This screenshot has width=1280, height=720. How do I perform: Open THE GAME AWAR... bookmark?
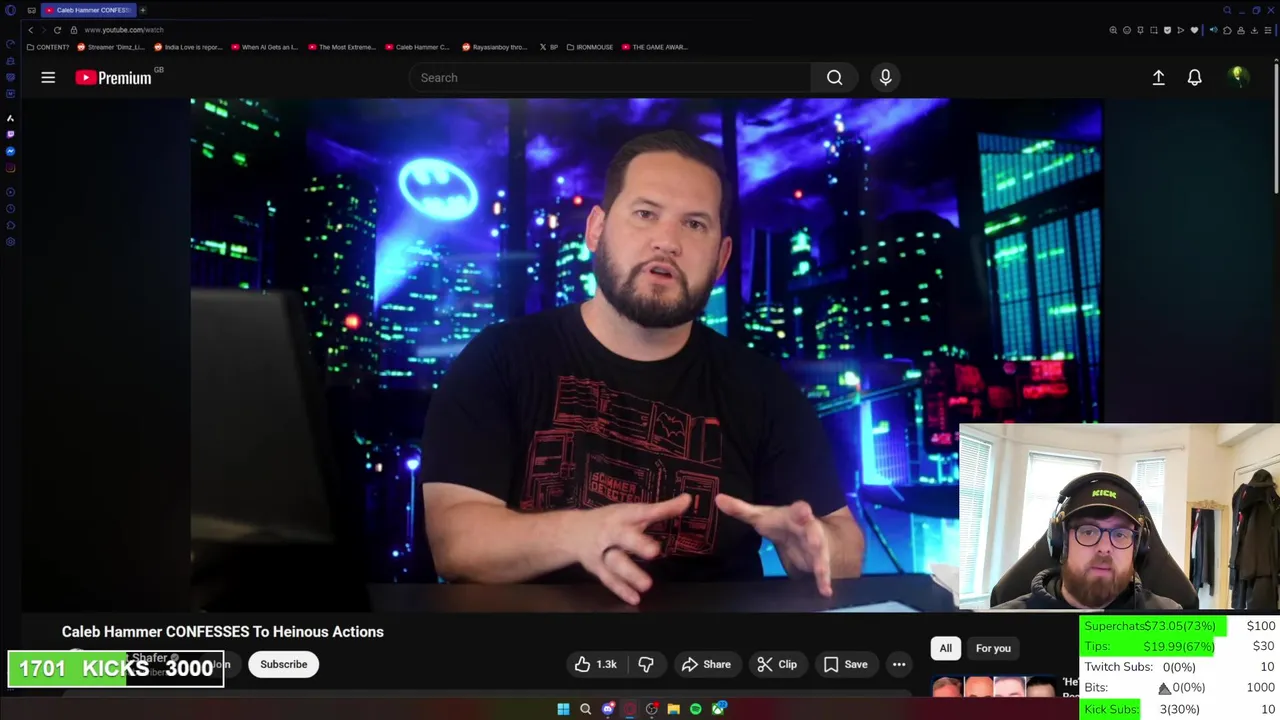tap(654, 47)
